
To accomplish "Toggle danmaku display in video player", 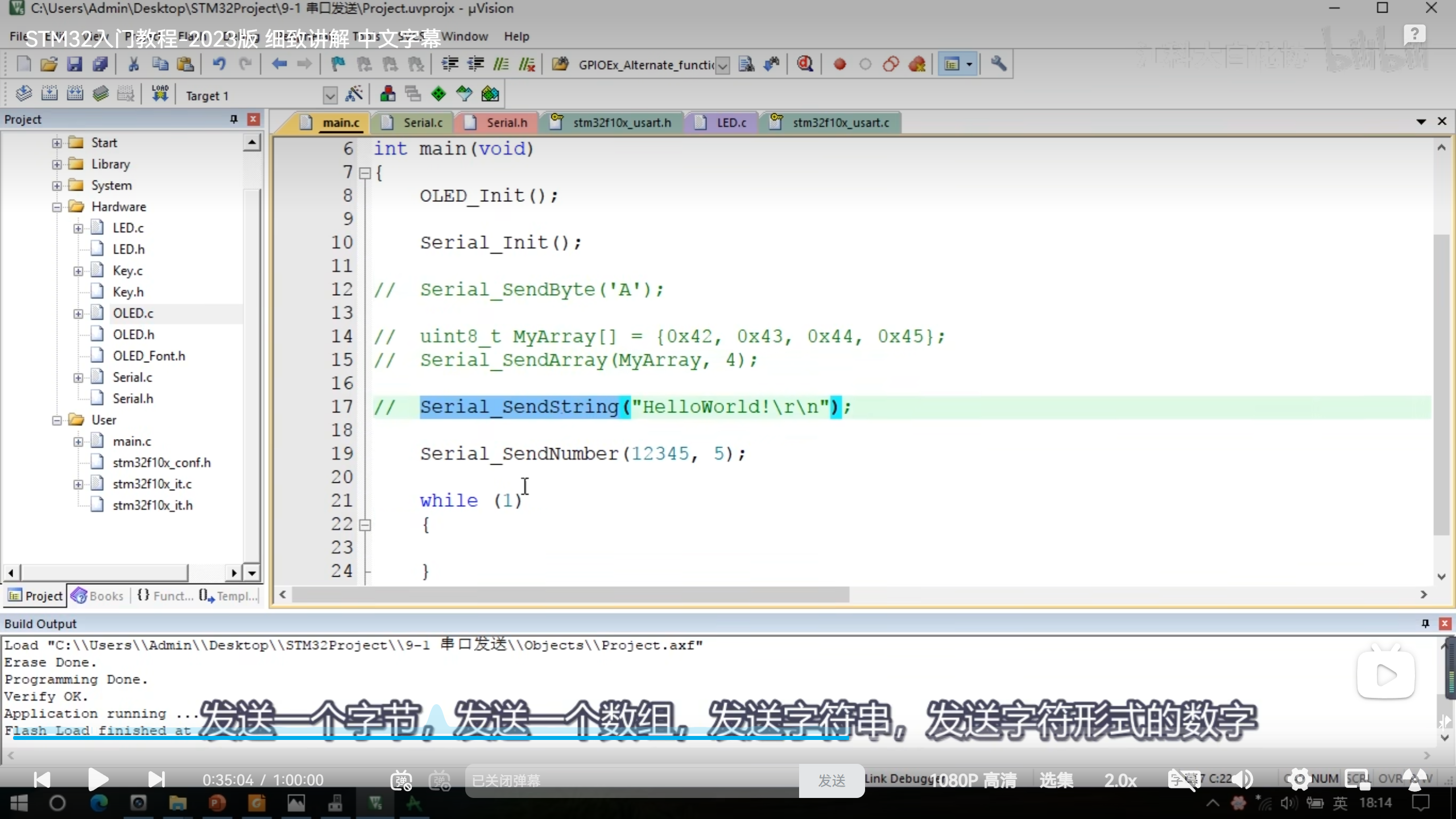I will pos(401,780).
